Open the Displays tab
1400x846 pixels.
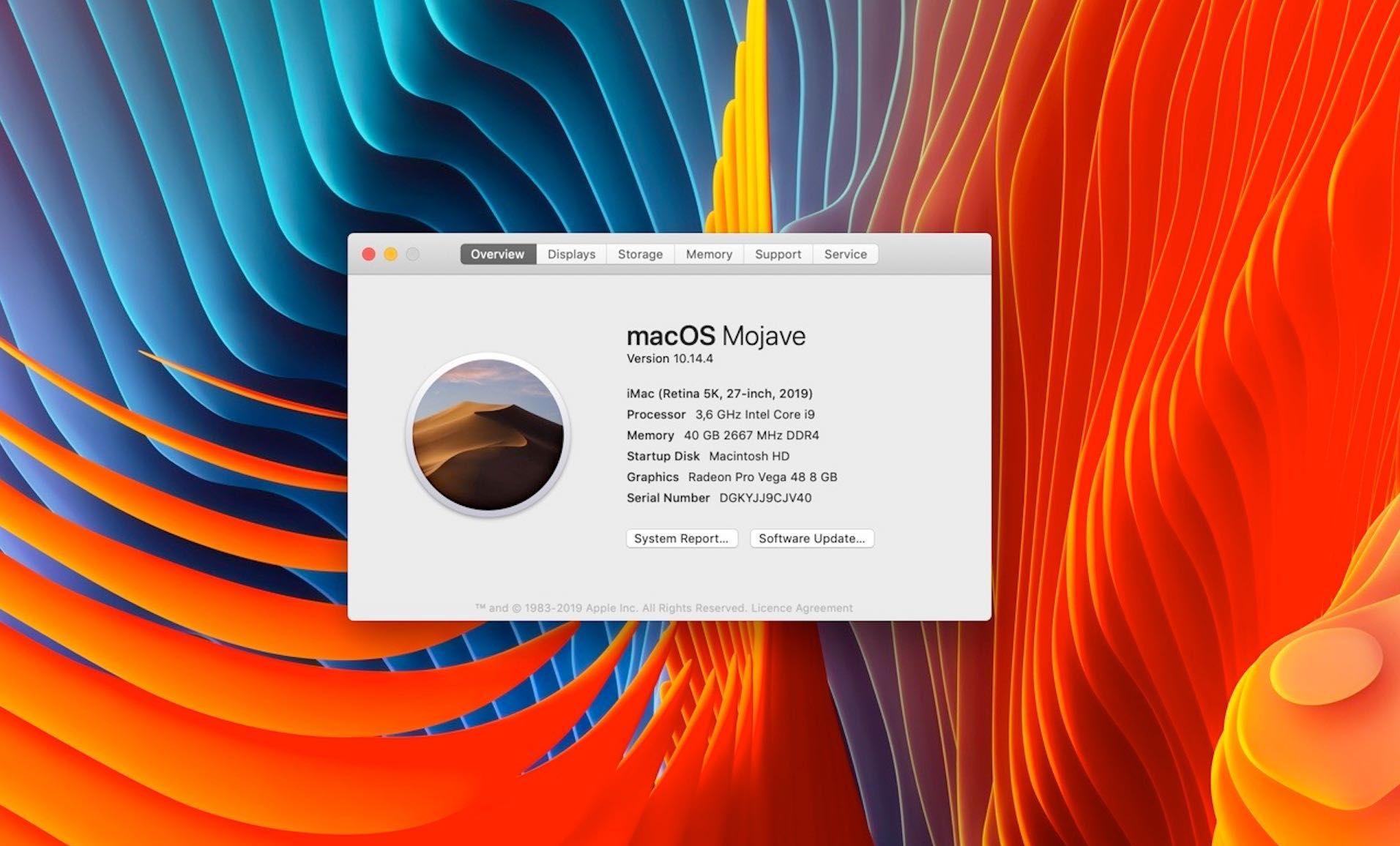tap(571, 254)
